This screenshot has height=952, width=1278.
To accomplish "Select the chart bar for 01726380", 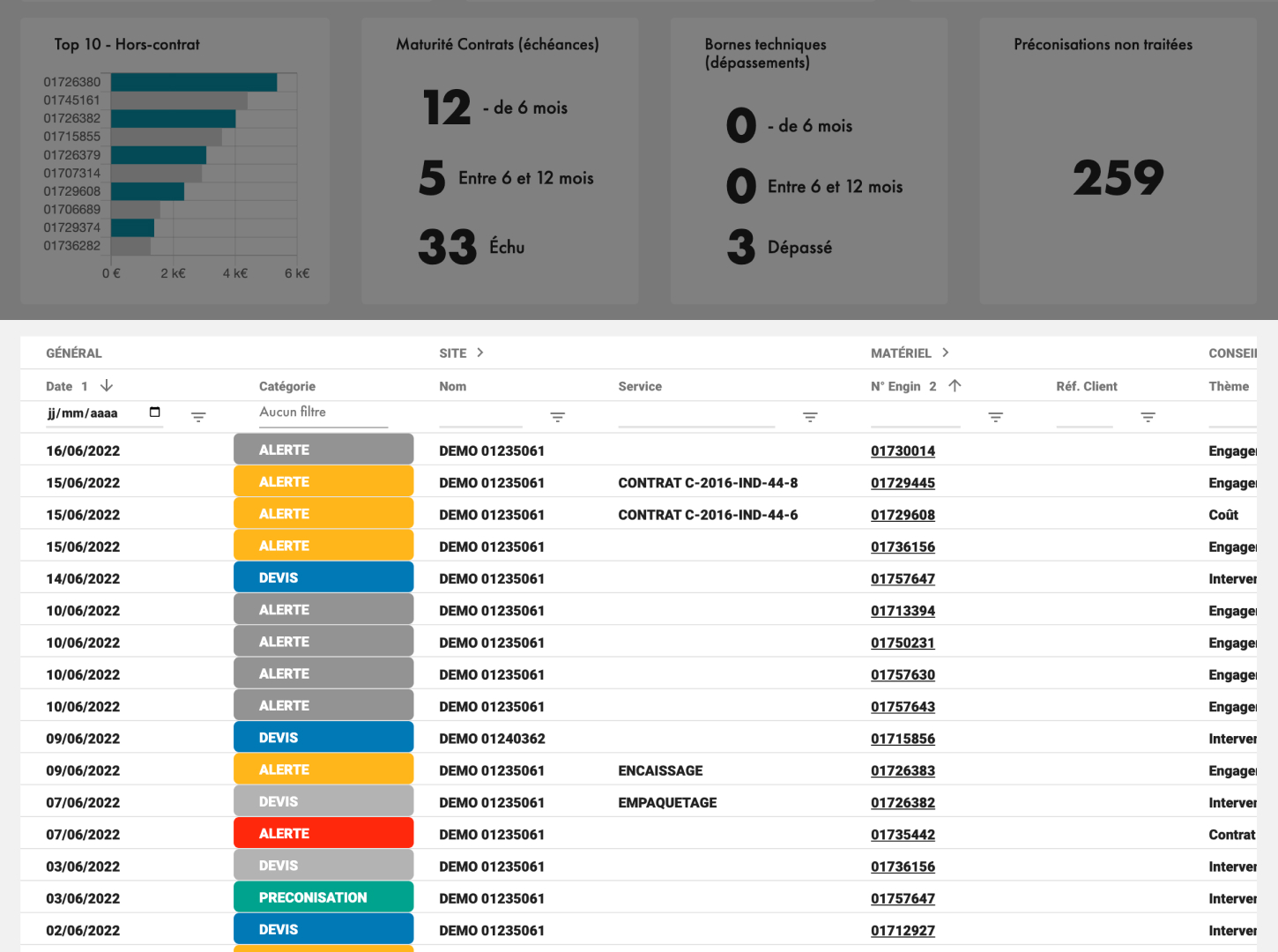I will (194, 82).
